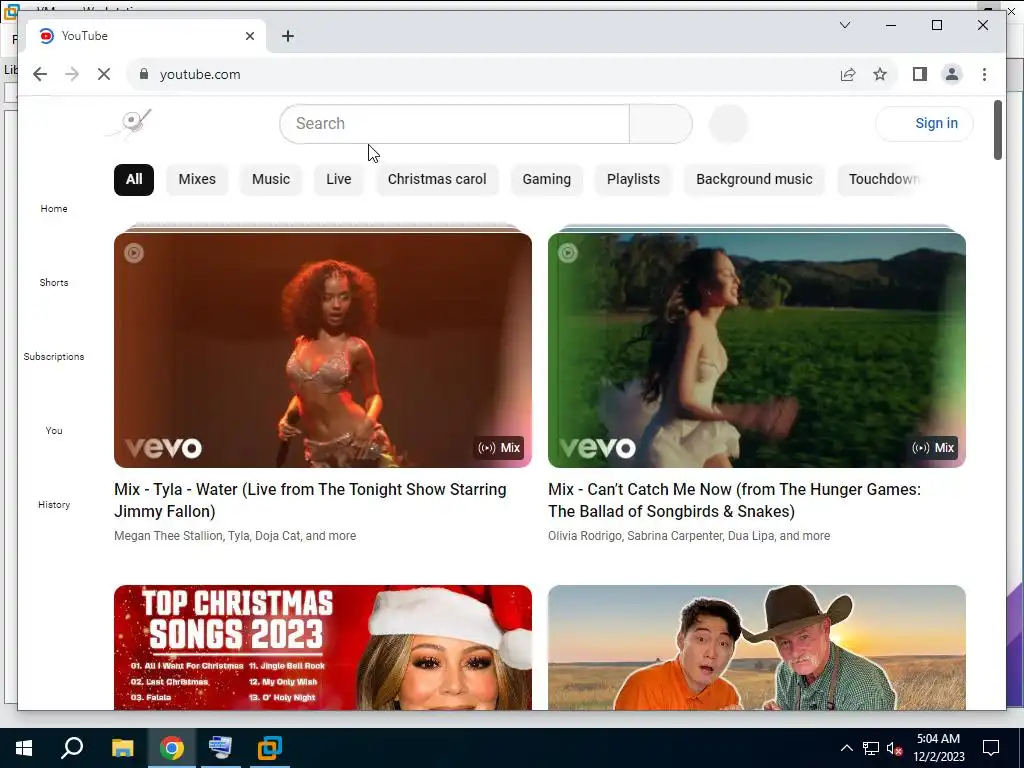Close the YouTube tab
The height and width of the screenshot is (768, 1024).
pos(249,36)
